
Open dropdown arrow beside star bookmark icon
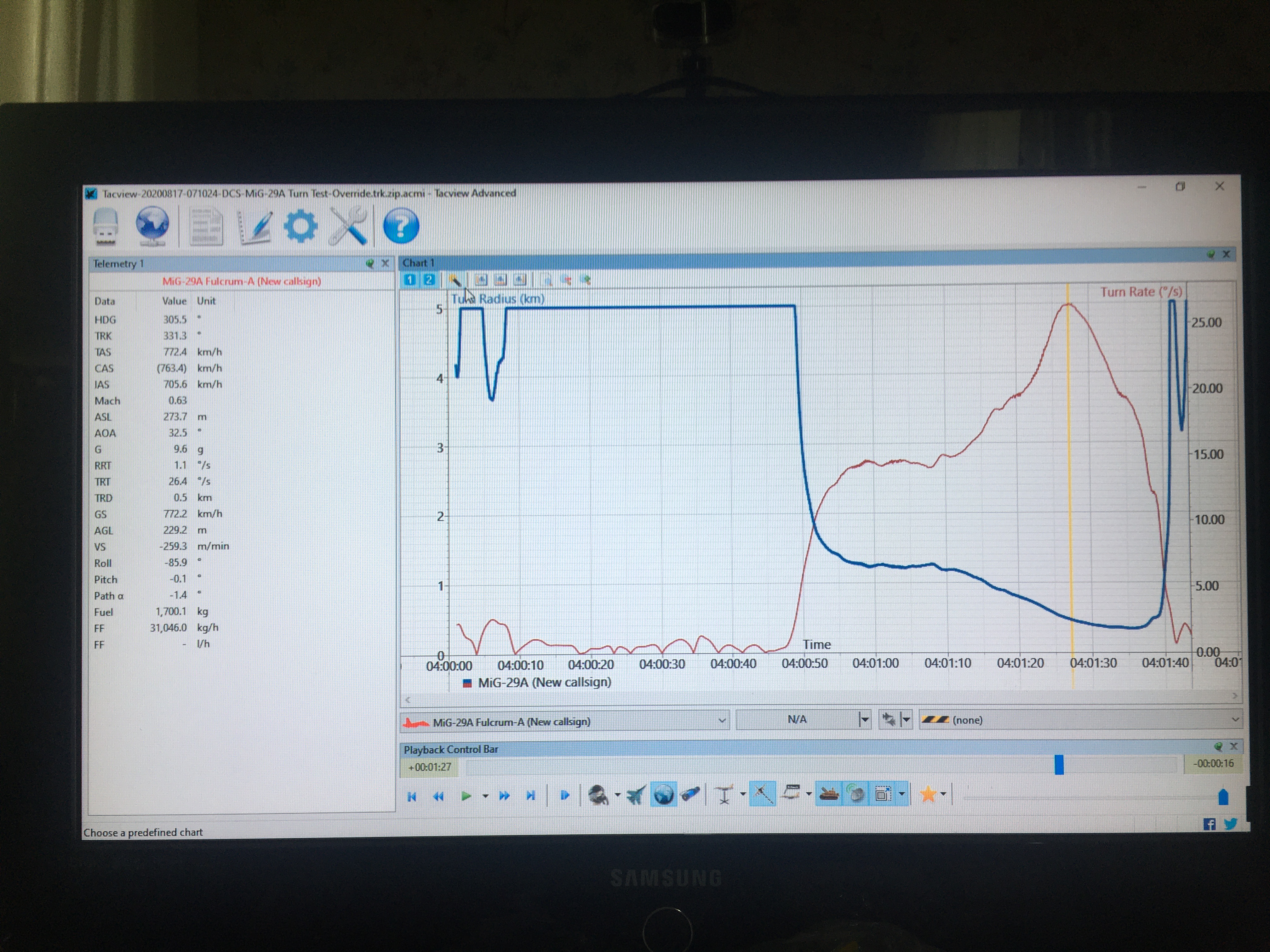coord(943,794)
